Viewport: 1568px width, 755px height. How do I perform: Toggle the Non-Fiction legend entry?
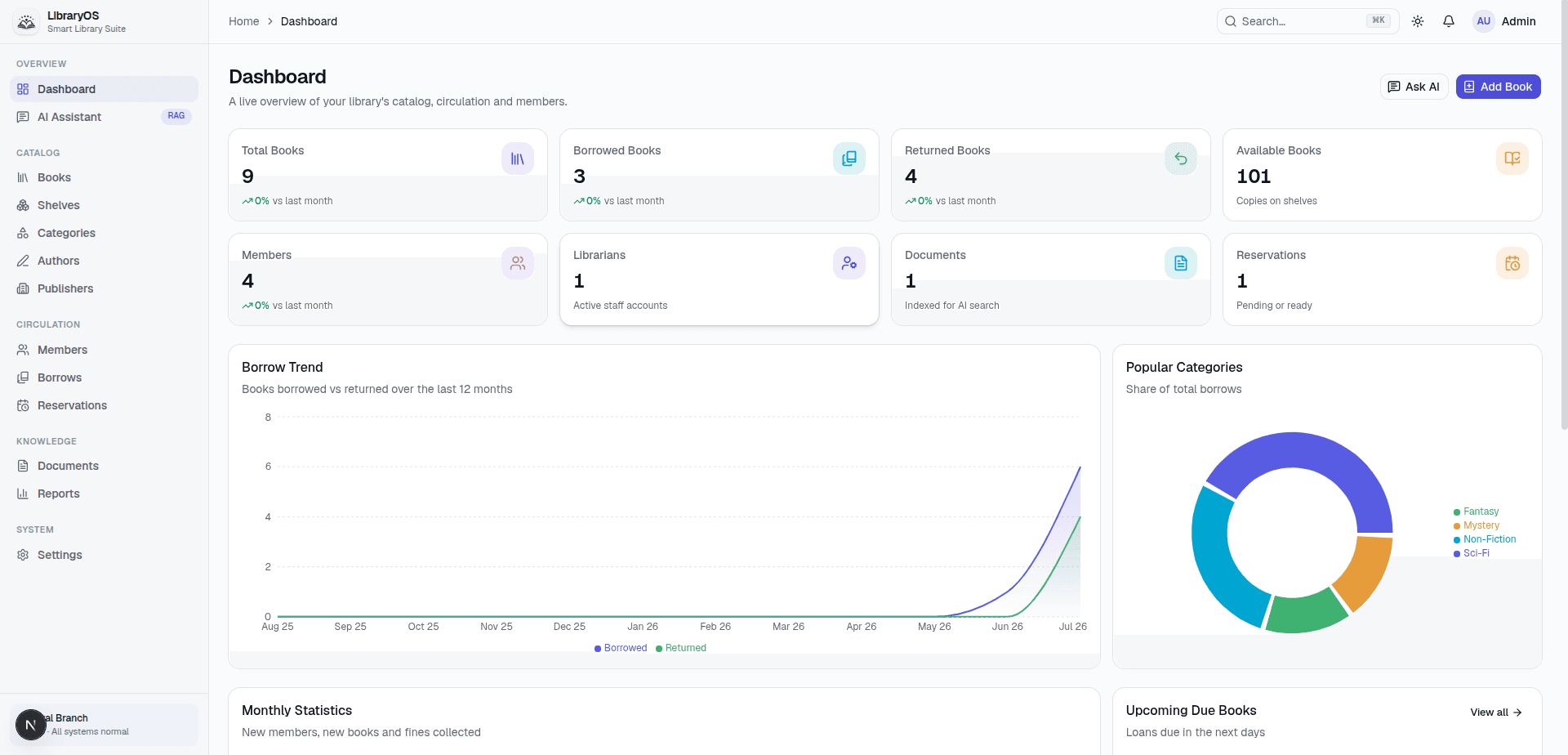(1485, 539)
